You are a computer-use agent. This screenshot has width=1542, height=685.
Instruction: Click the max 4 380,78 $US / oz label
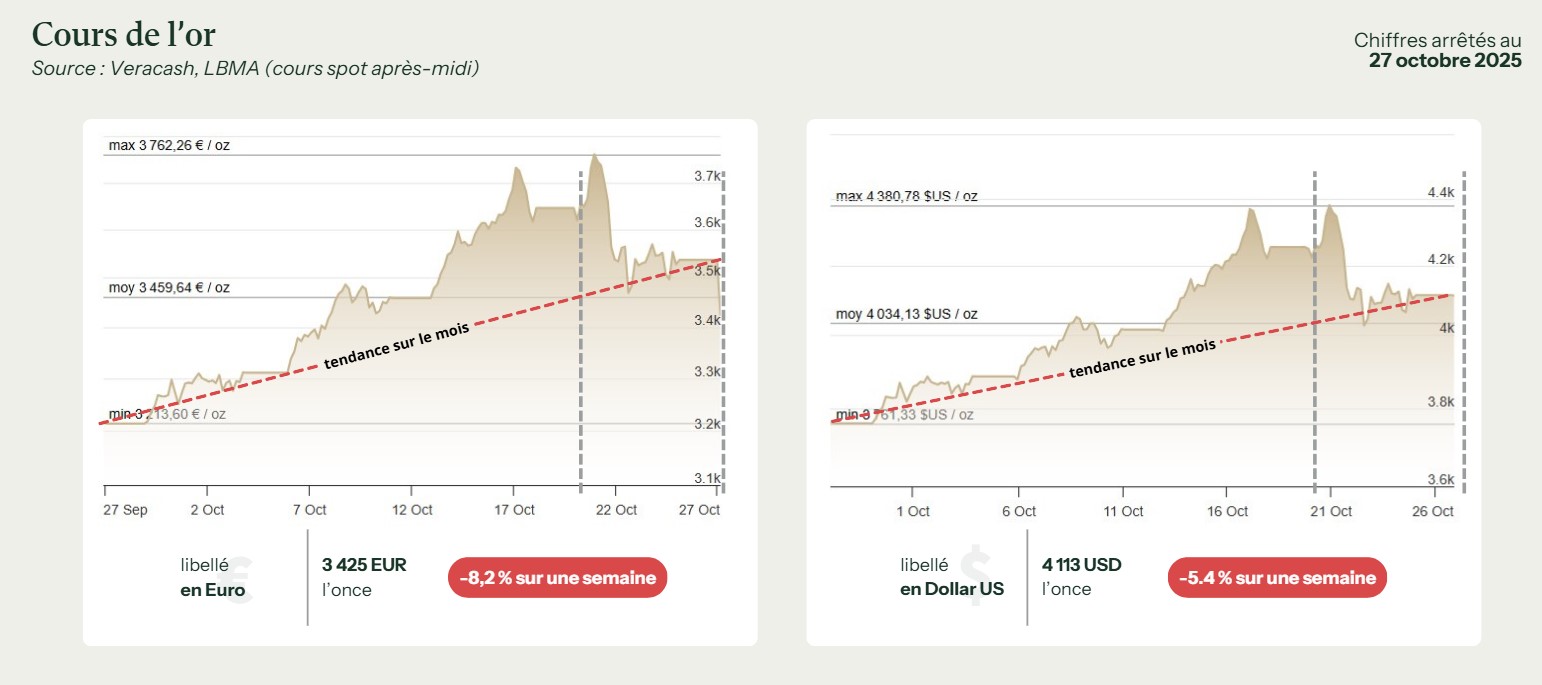point(906,196)
